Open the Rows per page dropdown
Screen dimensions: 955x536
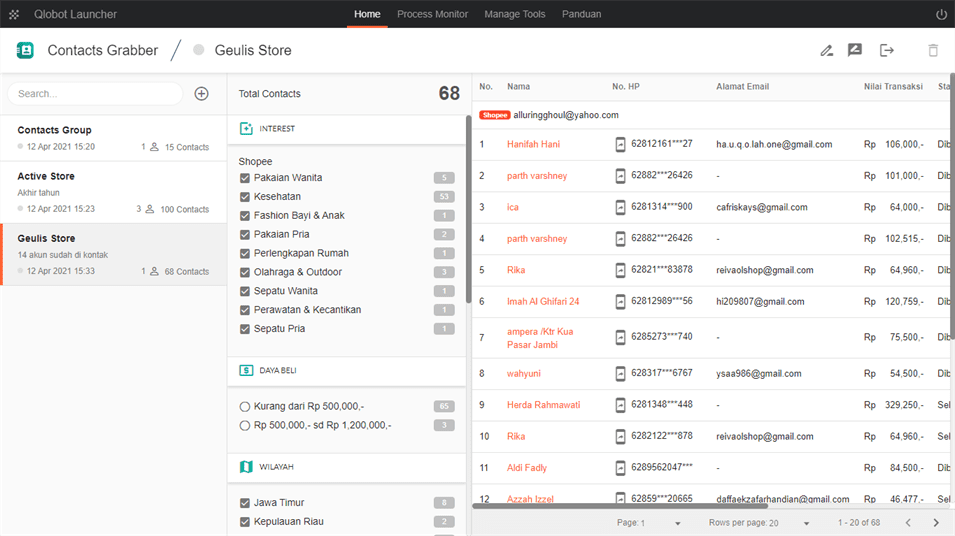(x=759, y=523)
